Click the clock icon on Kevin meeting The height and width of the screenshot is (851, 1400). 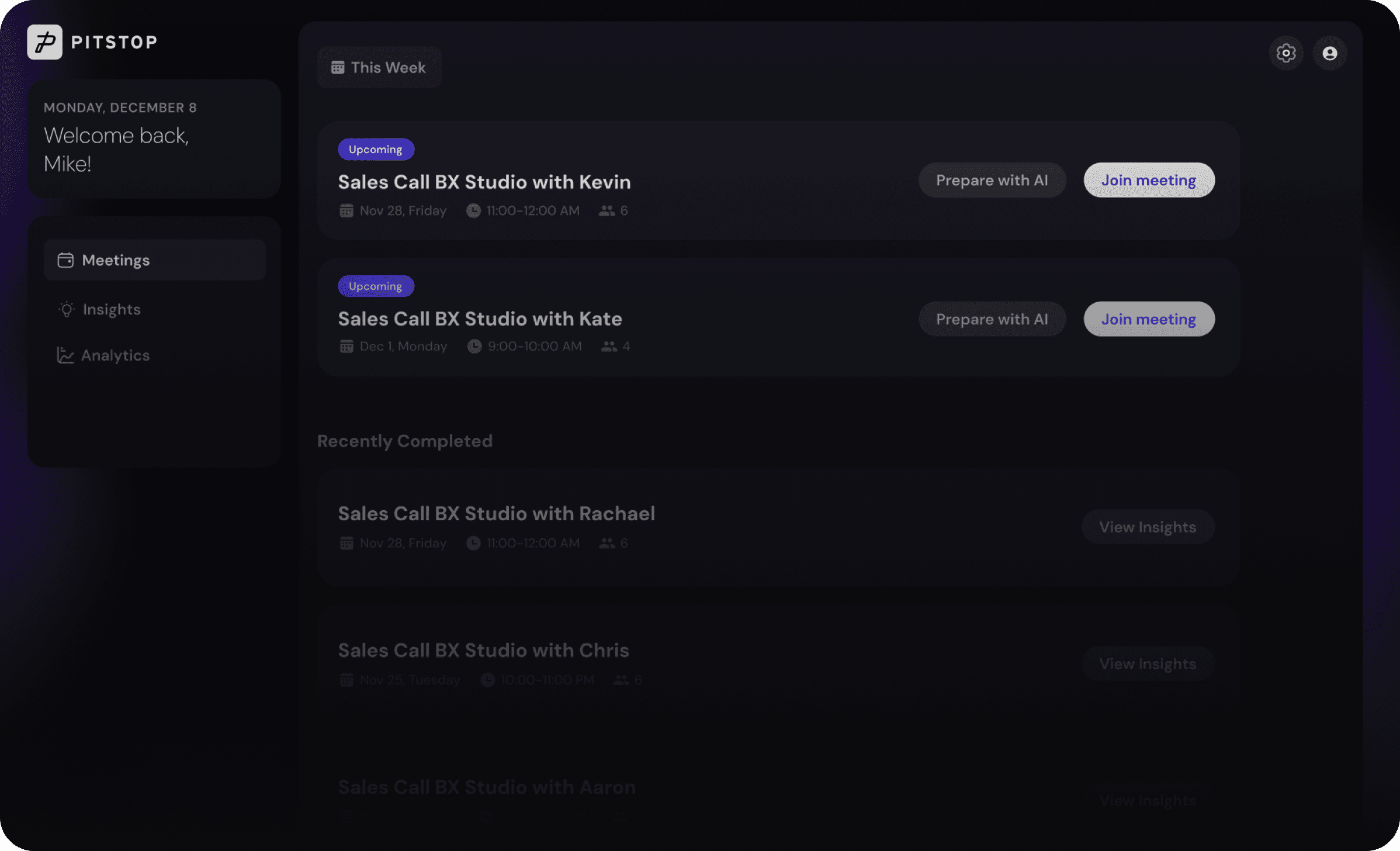click(473, 210)
